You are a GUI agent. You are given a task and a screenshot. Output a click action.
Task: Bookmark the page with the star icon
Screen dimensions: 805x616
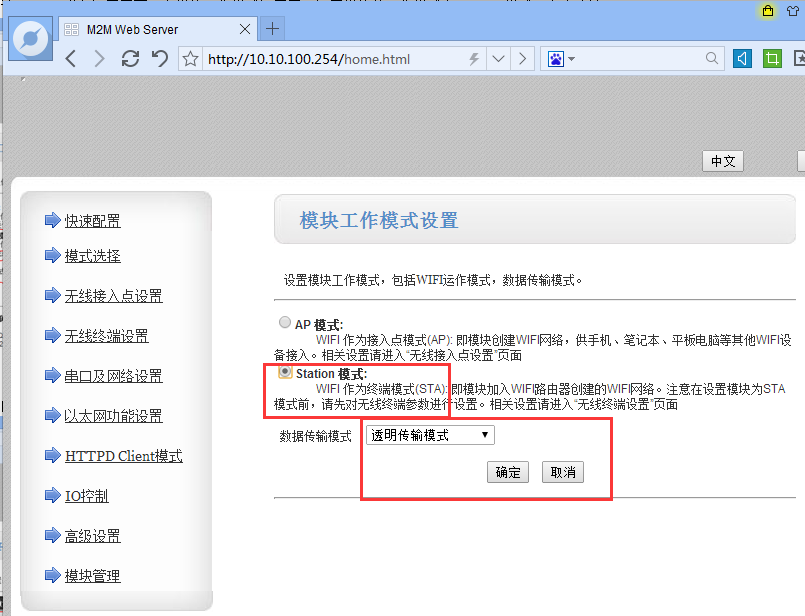(x=191, y=59)
